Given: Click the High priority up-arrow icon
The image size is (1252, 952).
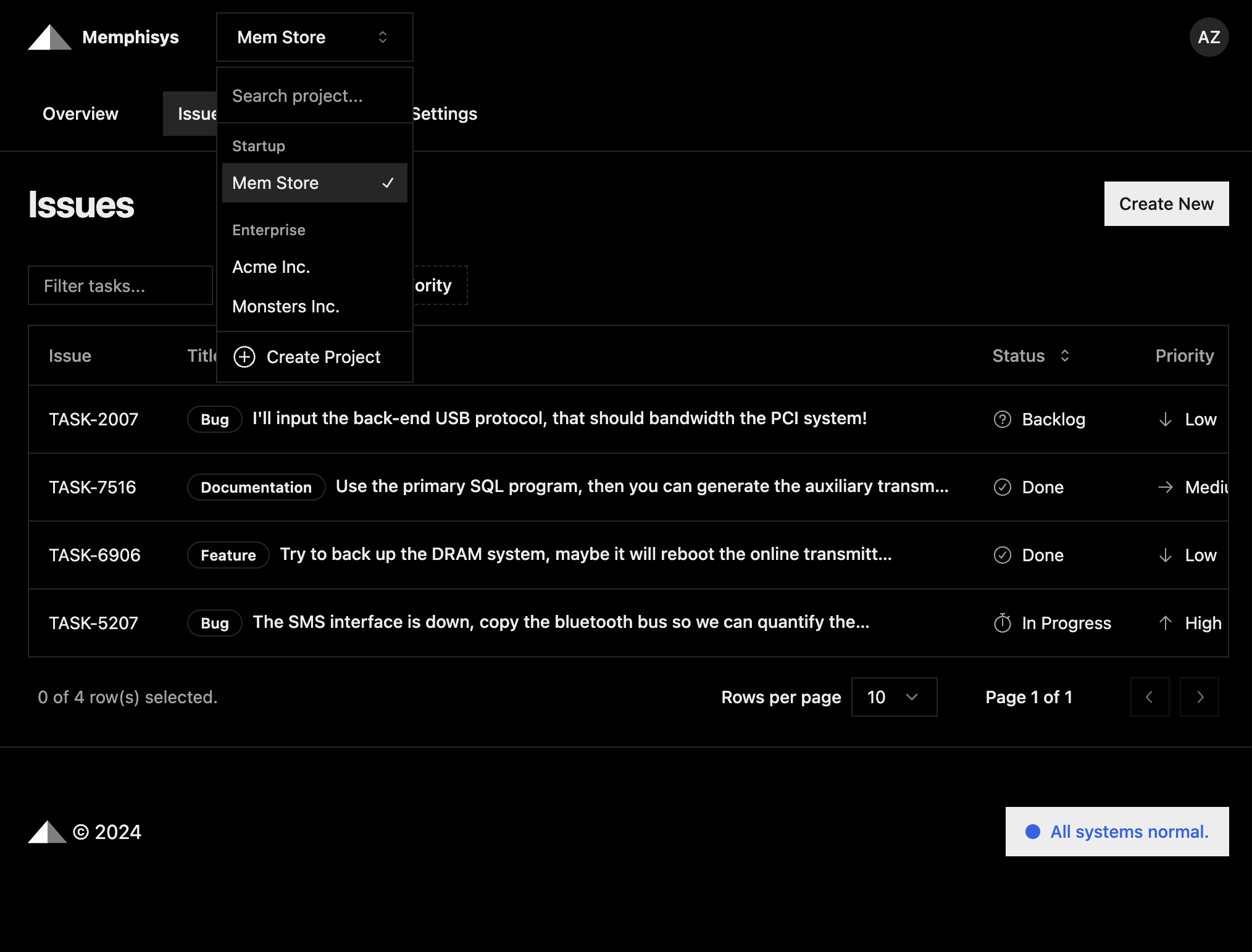Looking at the screenshot, I should [1165, 623].
